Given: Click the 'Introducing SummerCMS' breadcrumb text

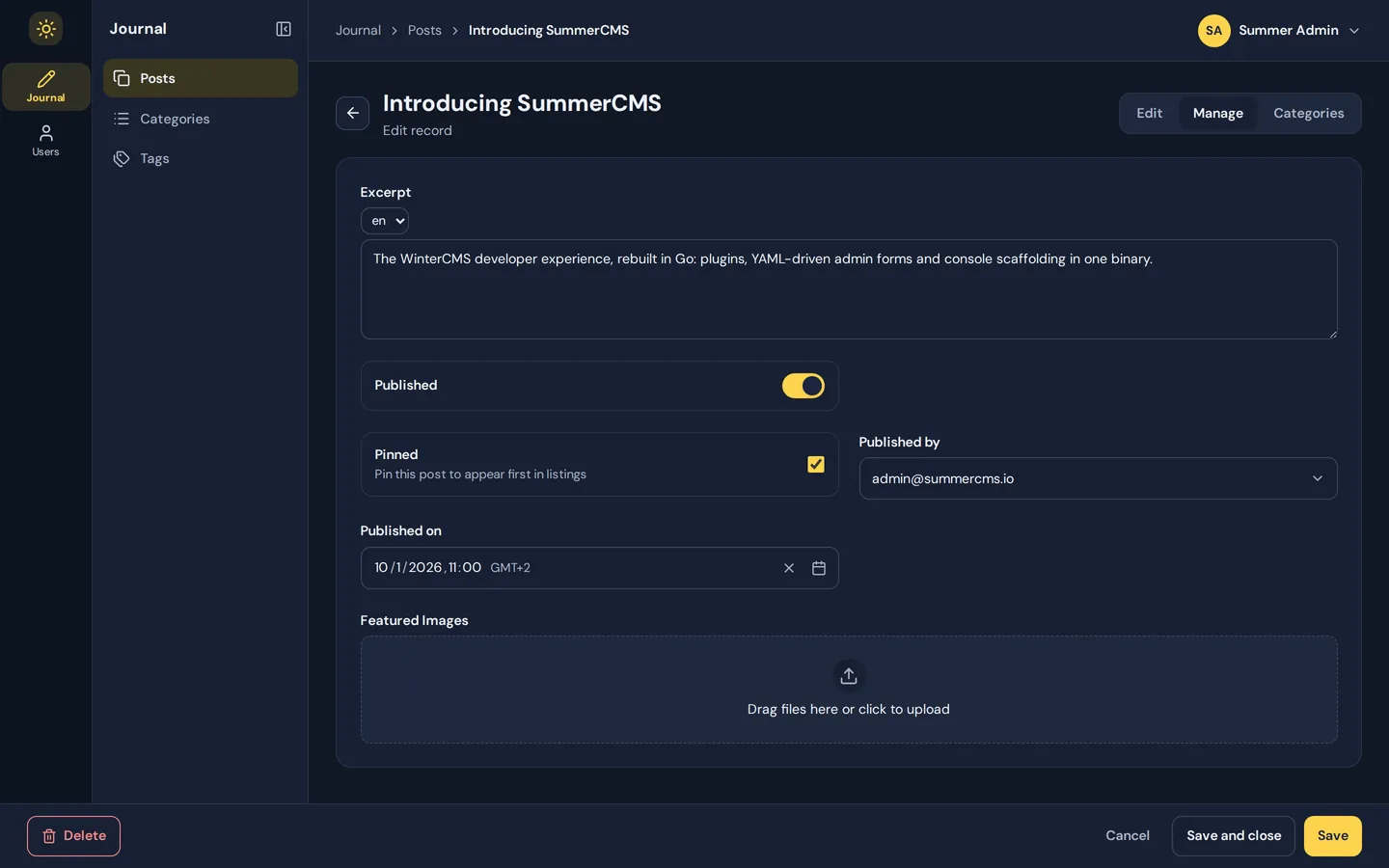Looking at the screenshot, I should (549, 30).
